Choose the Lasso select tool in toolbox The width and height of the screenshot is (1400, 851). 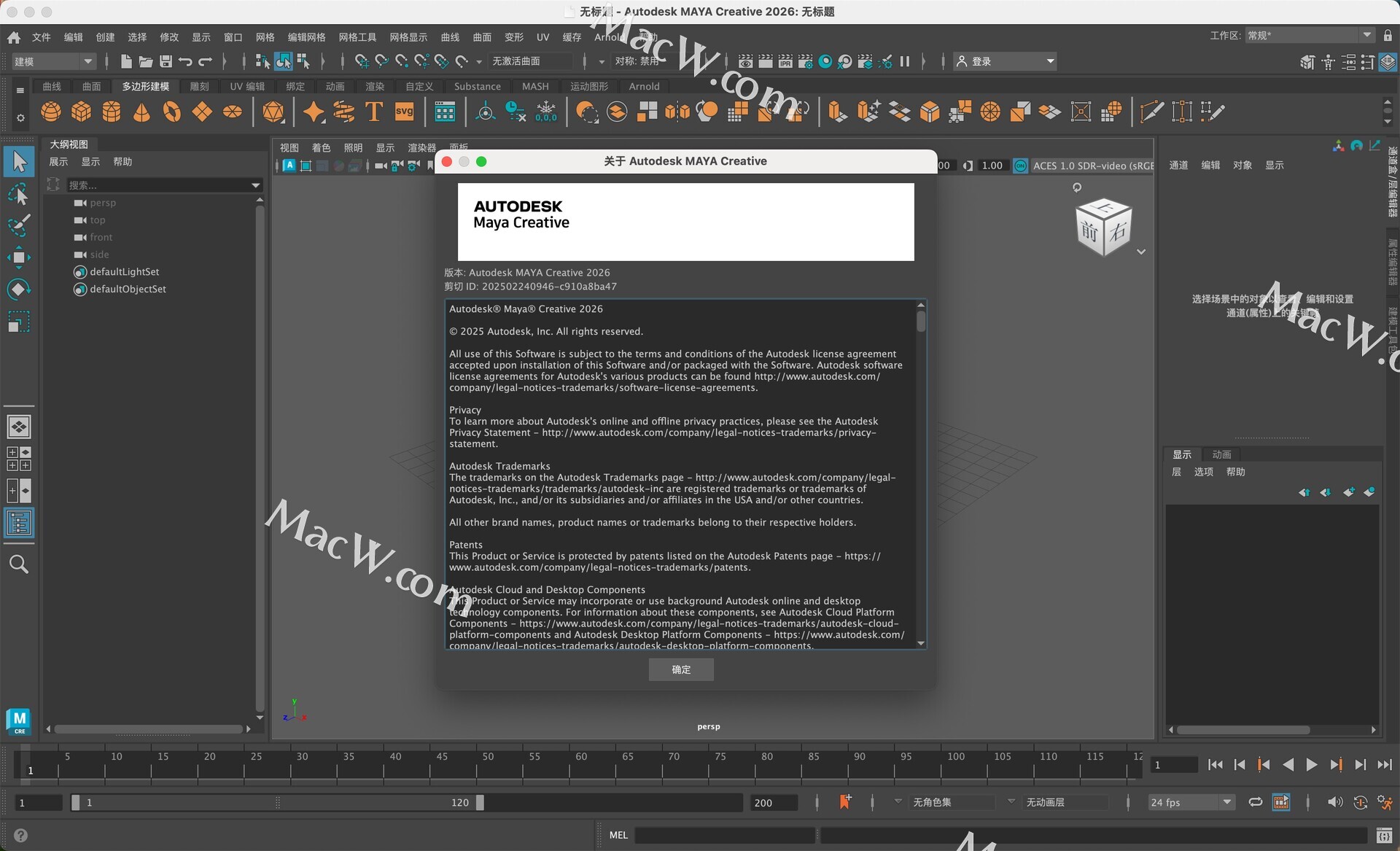pos(19,194)
